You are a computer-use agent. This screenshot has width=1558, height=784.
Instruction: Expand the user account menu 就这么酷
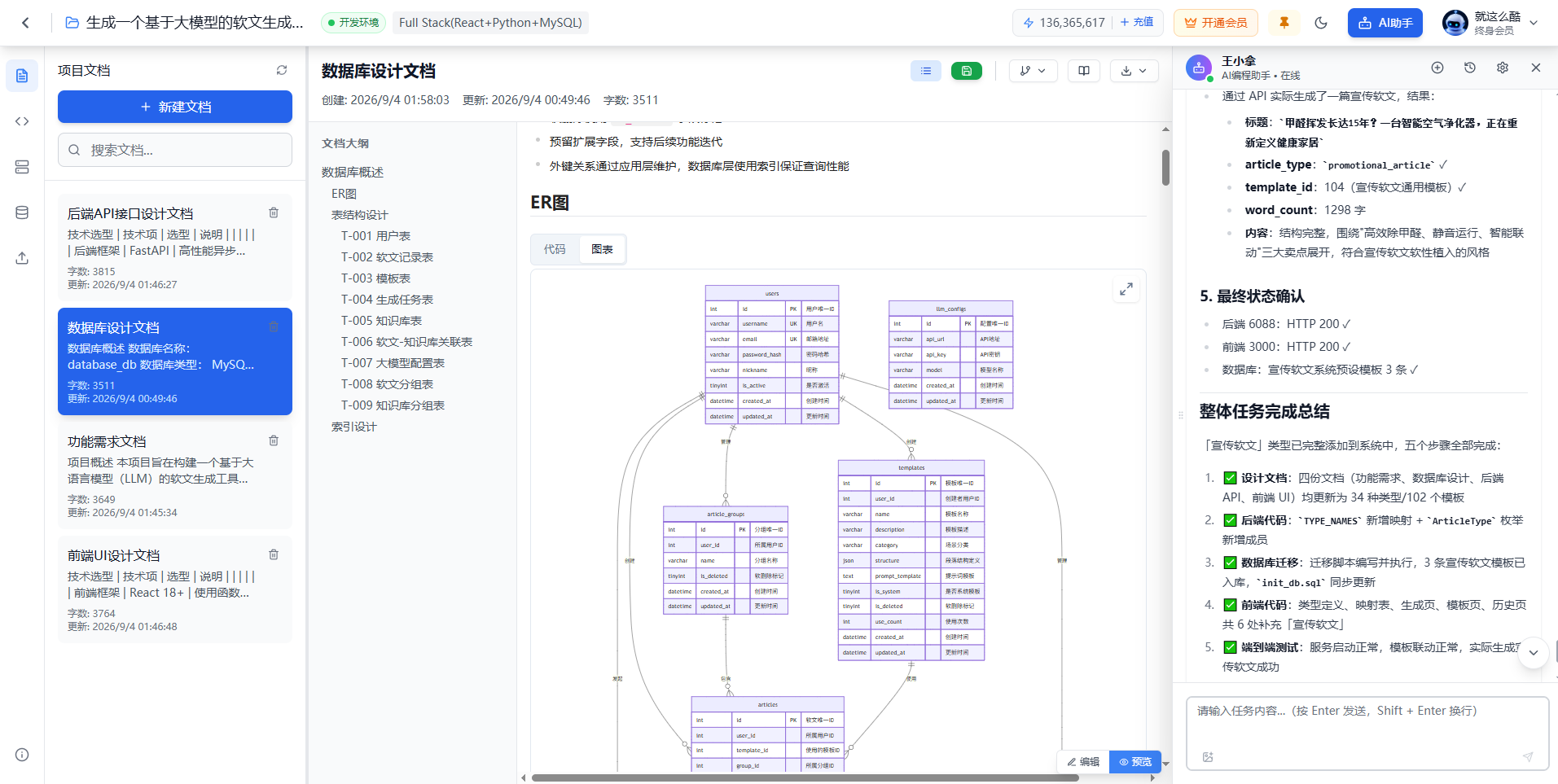click(1490, 23)
